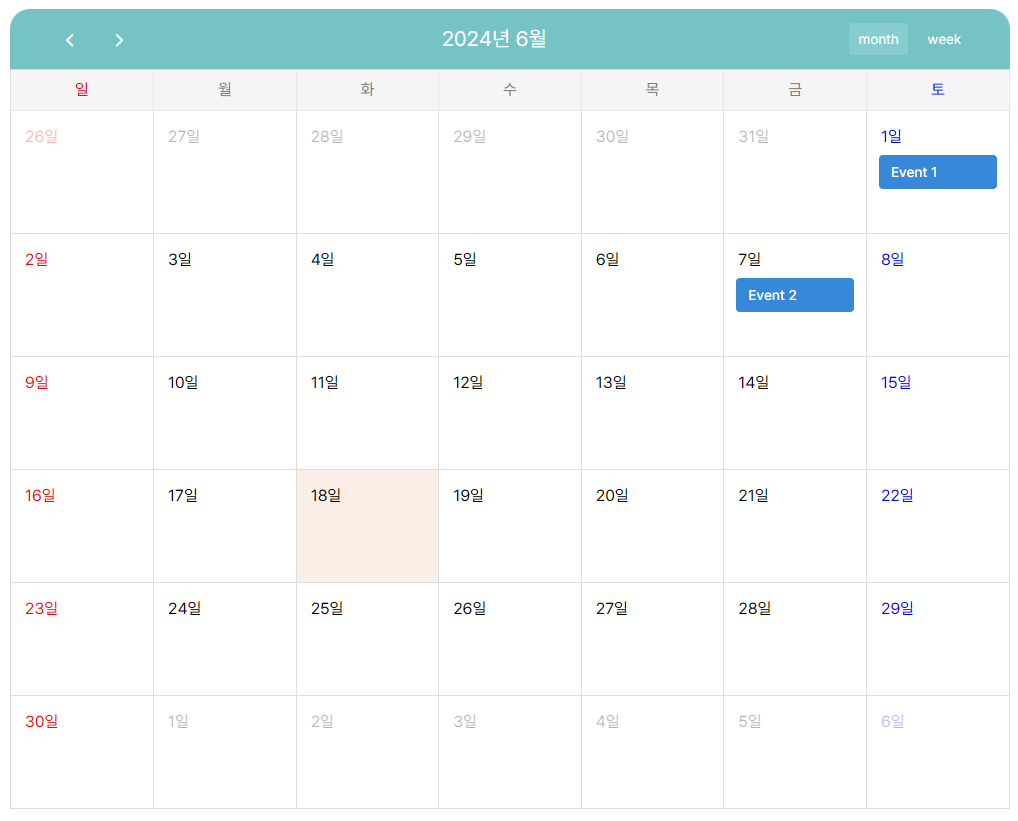Switch to the week view
Image resolution: width=1018 pixels, height=821 pixels.
[x=943, y=40]
